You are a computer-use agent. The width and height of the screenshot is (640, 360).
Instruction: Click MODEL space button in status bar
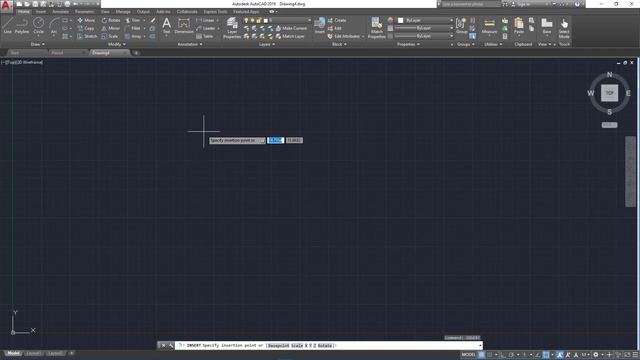point(469,355)
